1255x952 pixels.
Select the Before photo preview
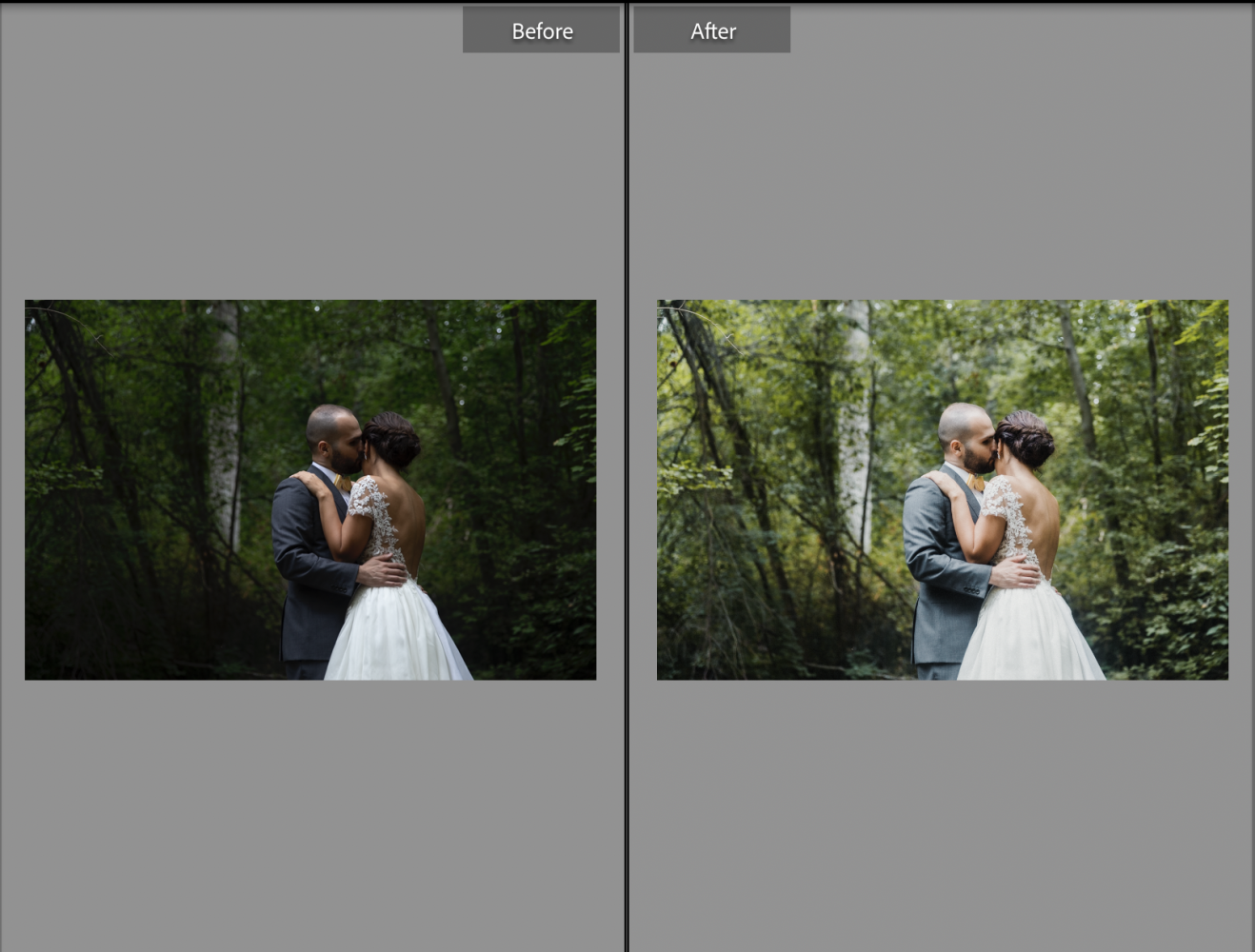tap(310, 490)
